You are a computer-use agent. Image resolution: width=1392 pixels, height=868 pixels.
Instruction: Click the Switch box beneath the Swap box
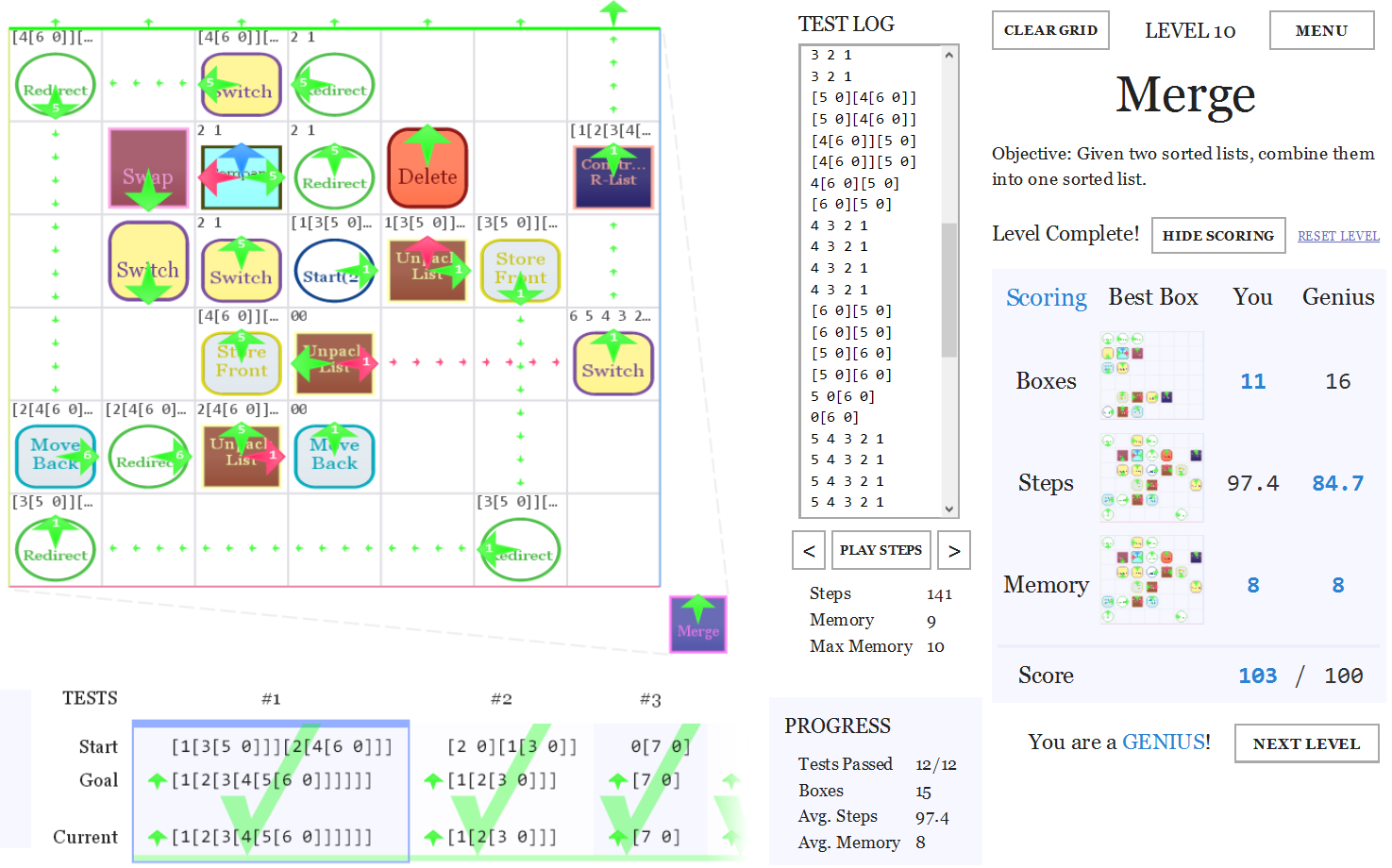click(x=148, y=261)
